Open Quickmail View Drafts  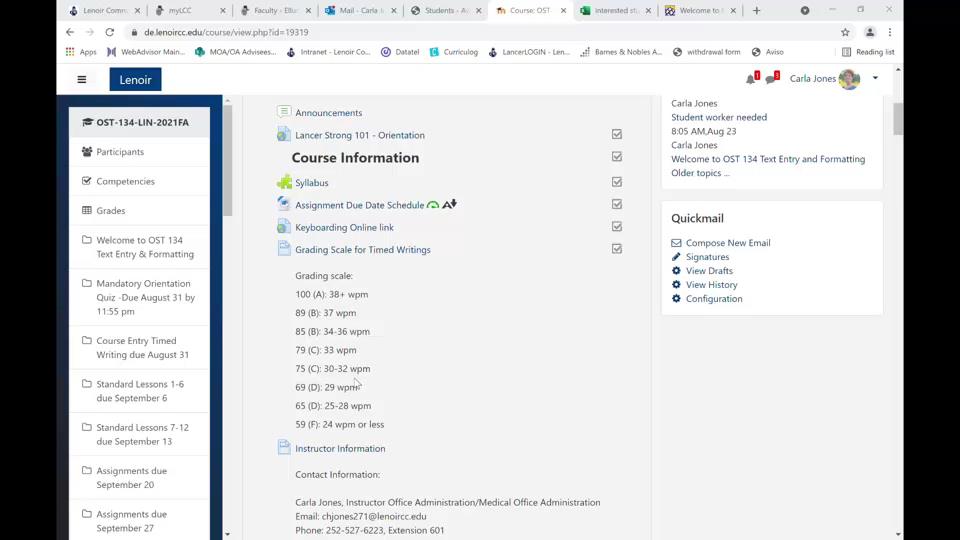709,271
